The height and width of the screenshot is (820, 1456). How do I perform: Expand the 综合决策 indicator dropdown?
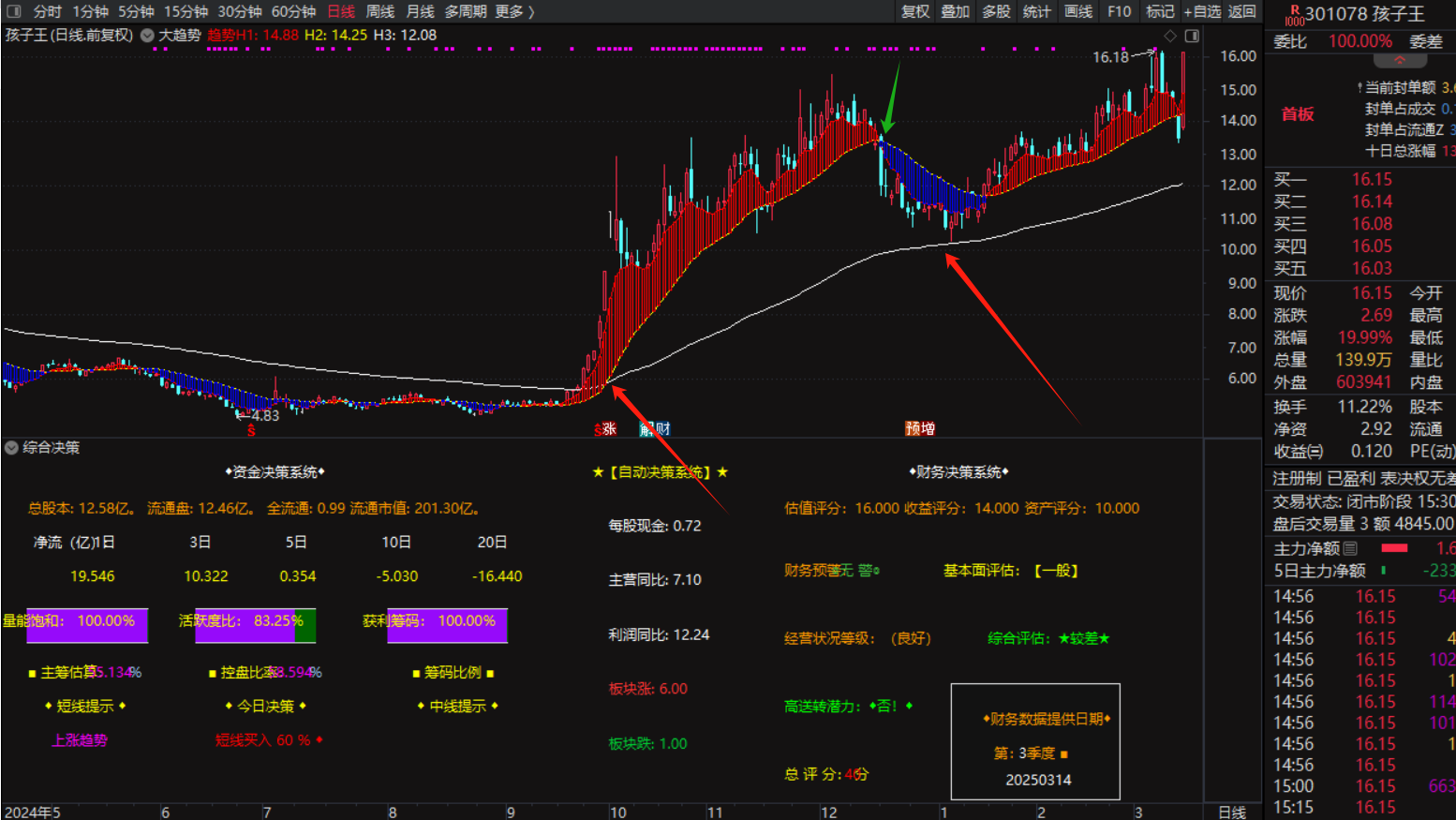(x=11, y=448)
